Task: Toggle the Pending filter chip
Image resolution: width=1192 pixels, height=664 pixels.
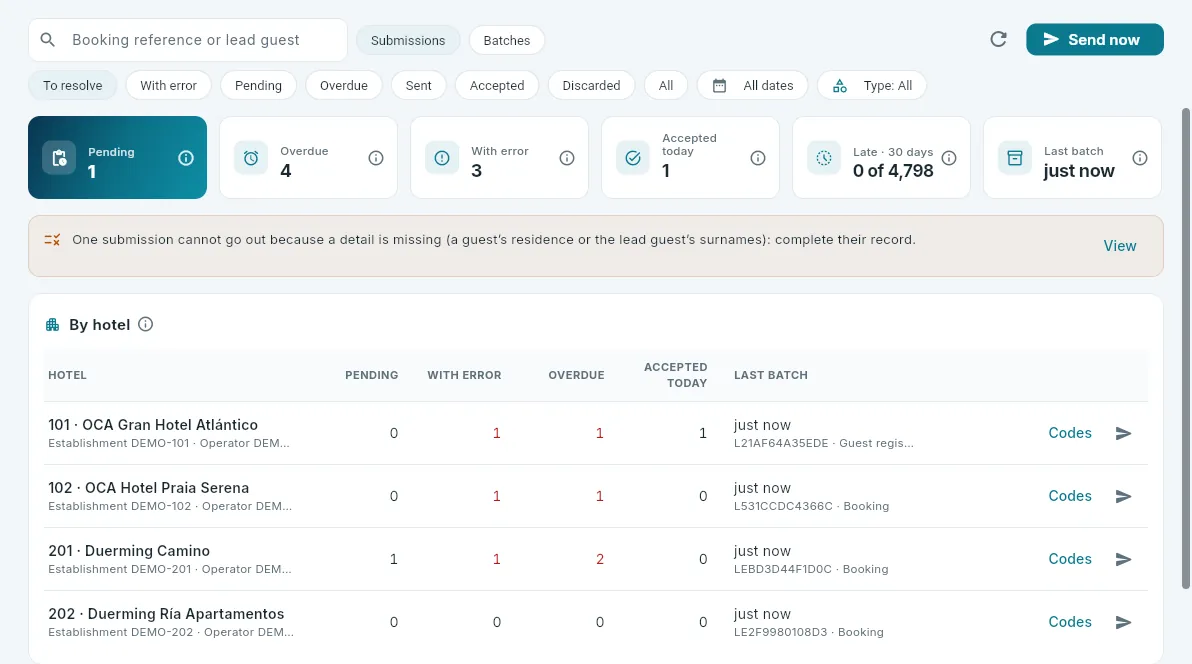Action: (258, 85)
